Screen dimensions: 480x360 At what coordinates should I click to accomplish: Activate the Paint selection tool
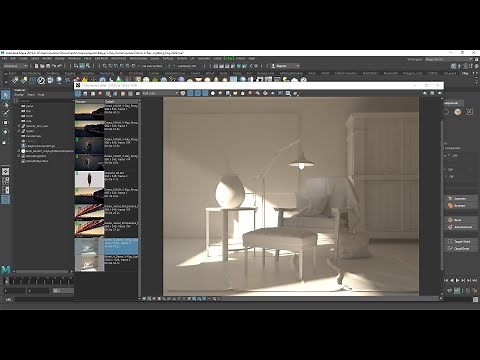click(5, 114)
